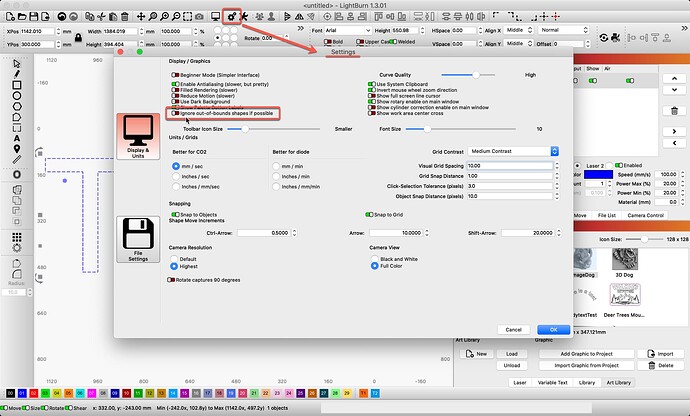Adjust the Curve Quality slider
Image resolution: width=690 pixels, height=416 pixels.
[478, 74]
